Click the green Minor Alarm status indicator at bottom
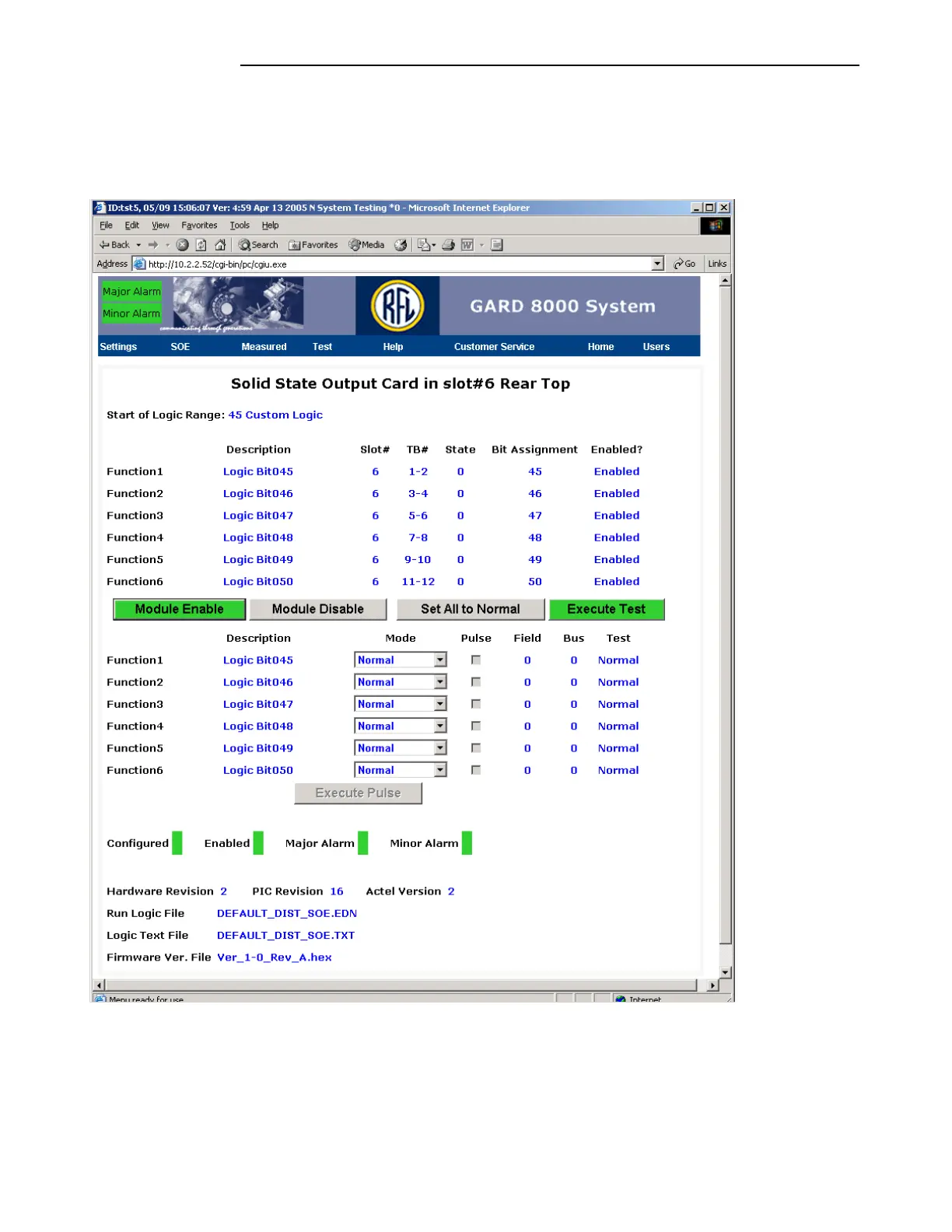This screenshot has width=952, height=1232. click(x=467, y=843)
